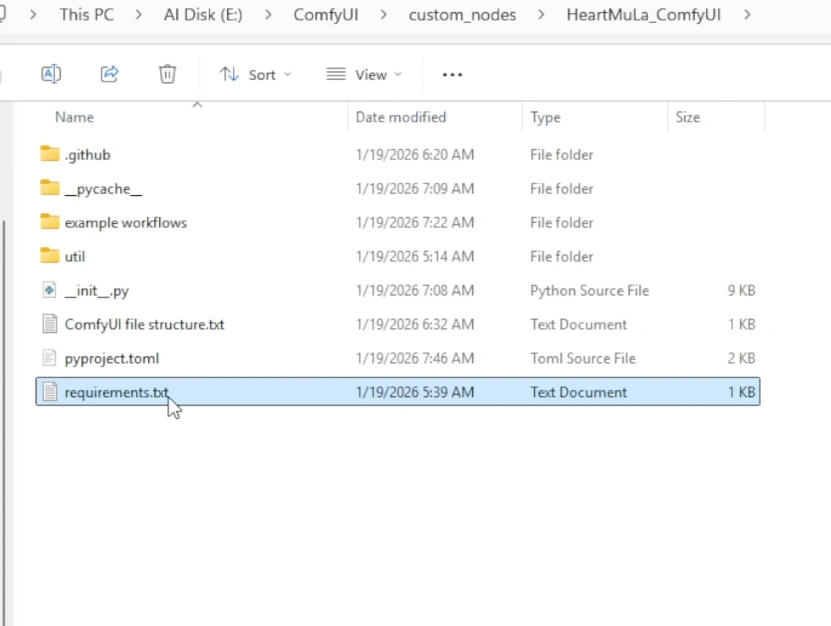Click the Share icon in the toolbar
This screenshot has width=831, height=626.
coord(109,73)
